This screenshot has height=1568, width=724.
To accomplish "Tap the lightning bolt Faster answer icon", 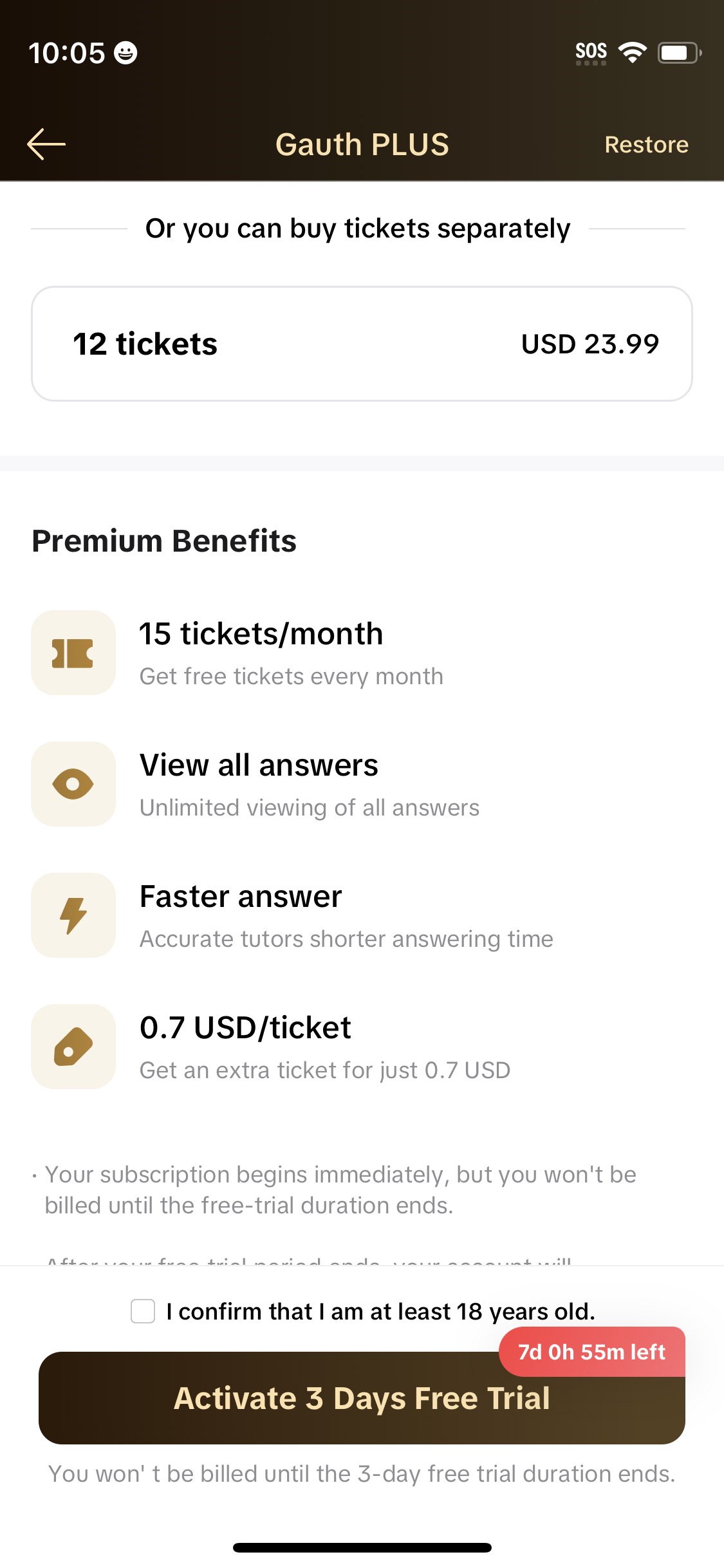I will point(73,915).
